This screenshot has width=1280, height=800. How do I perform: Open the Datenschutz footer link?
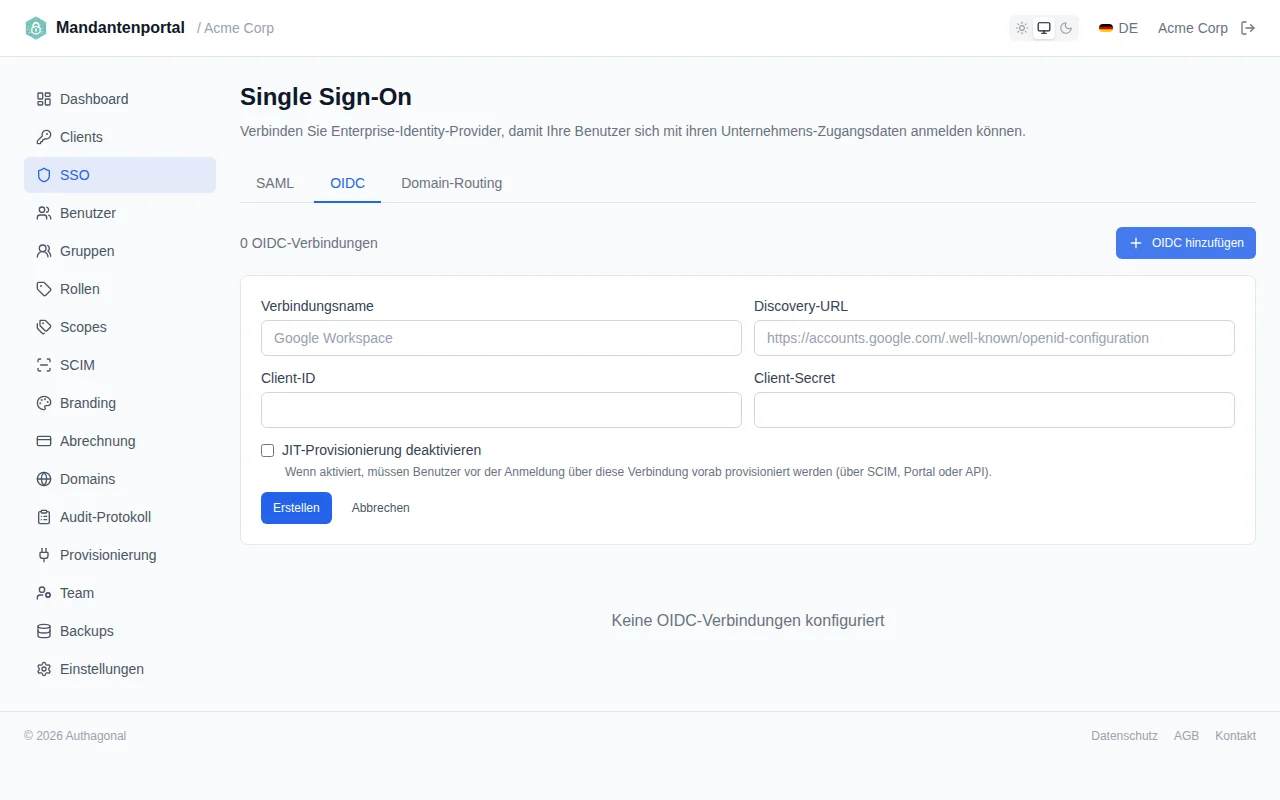coord(1124,736)
